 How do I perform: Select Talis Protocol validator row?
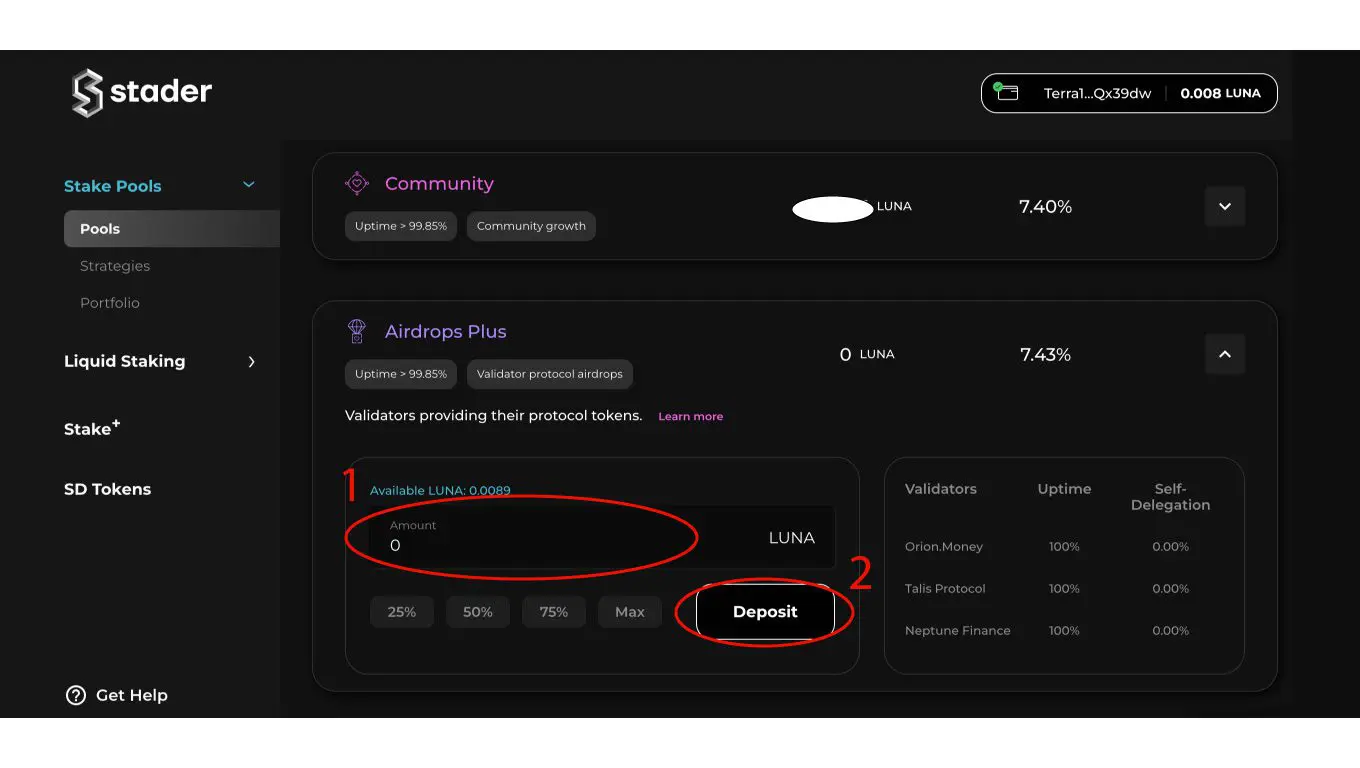pos(1064,589)
